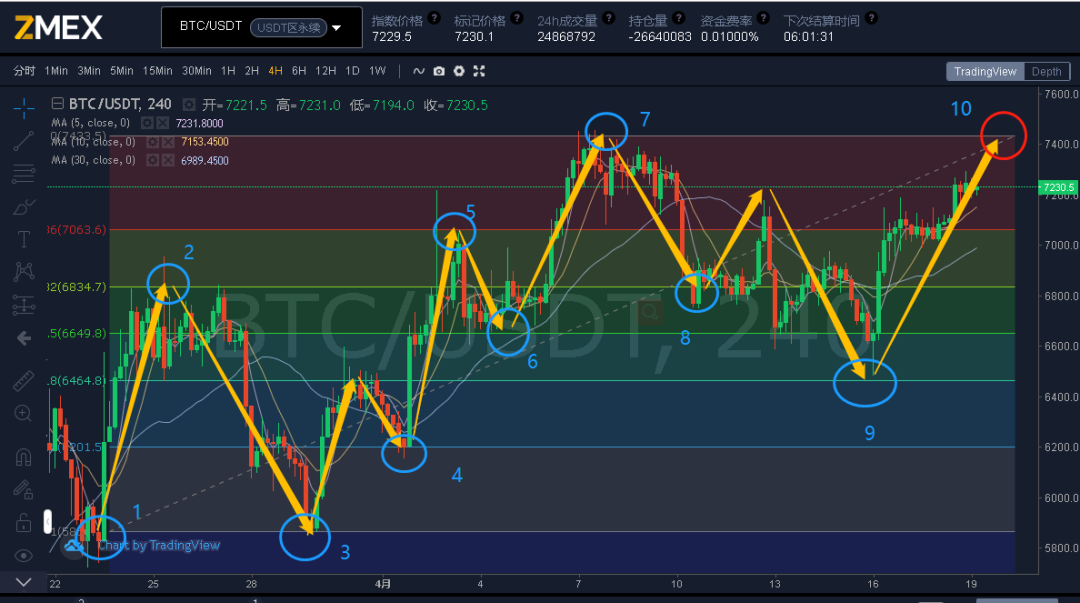Switch to the Depth chart tab
The height and width of the screenshot is (603, 1080).
click(1046, 71)
